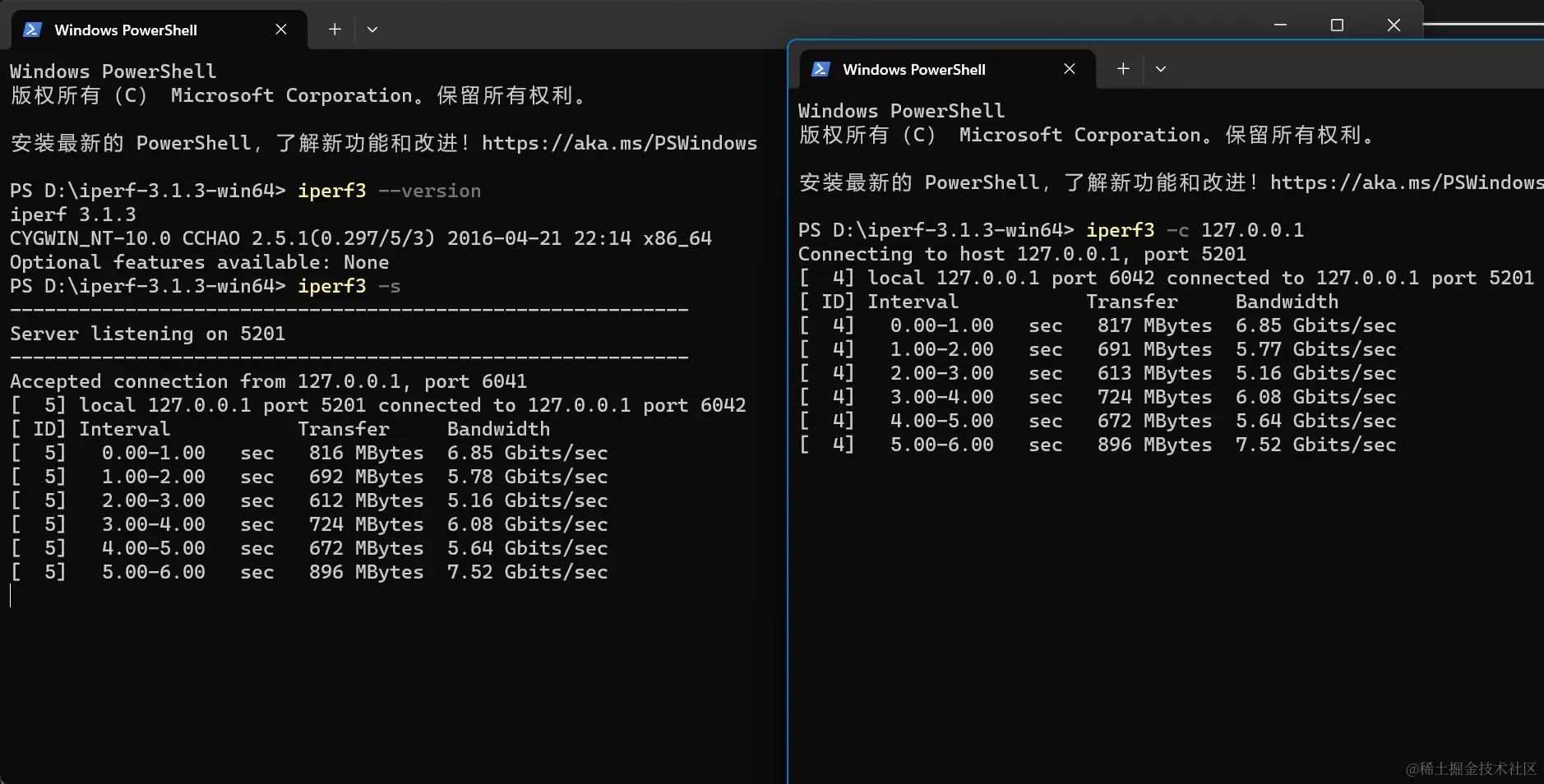Click the PowerShell icon in the left window tab

click(32, 30)
